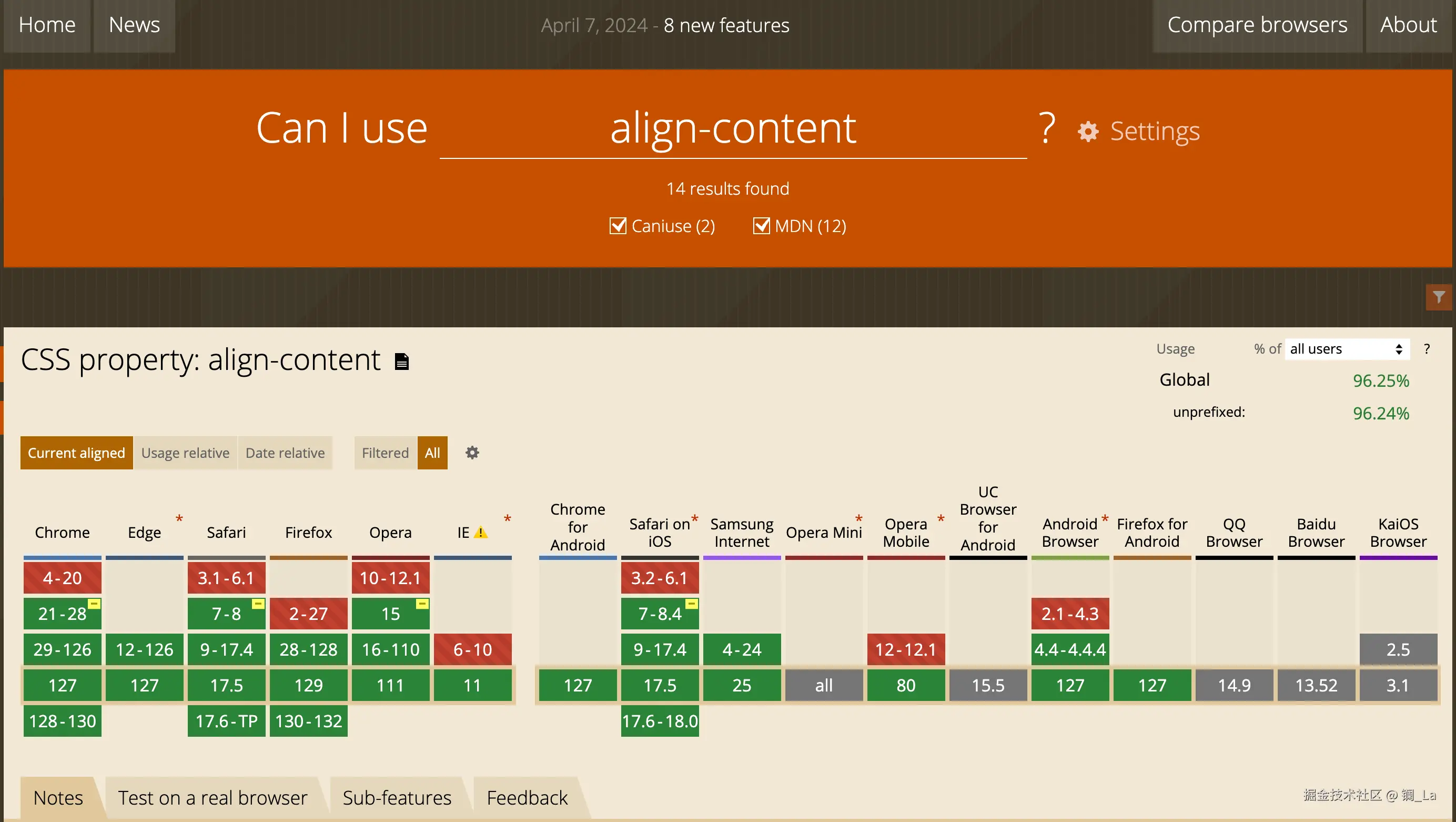Click the UC Browser for Android header
The image size is (1456, 822).
[x=988, y=518]
